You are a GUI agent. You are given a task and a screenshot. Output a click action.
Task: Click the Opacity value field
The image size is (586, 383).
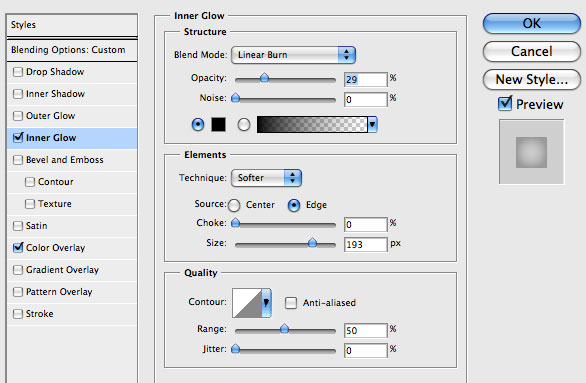point(366,79)
